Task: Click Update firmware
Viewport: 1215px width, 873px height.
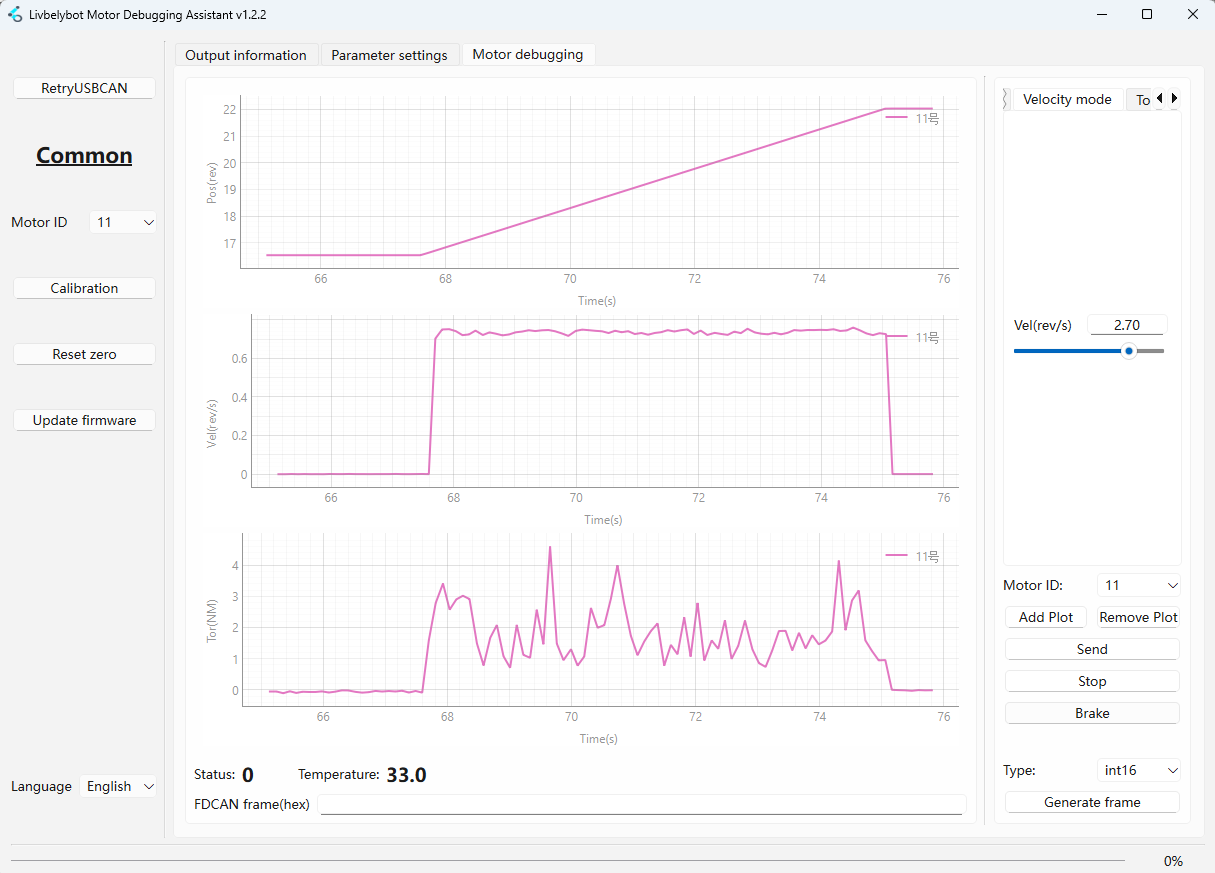Action: (84, 420)
